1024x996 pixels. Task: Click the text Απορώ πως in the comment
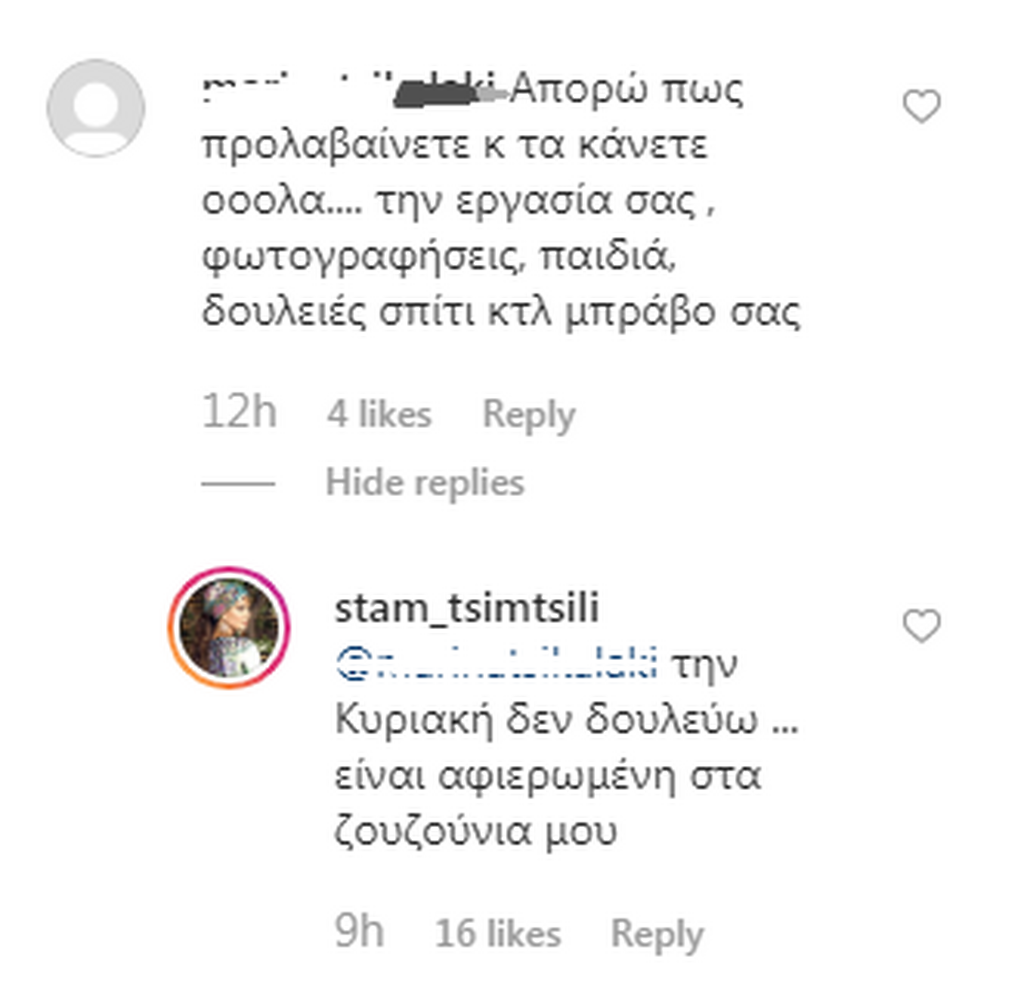pyautogui.click(x=628, y=92)
